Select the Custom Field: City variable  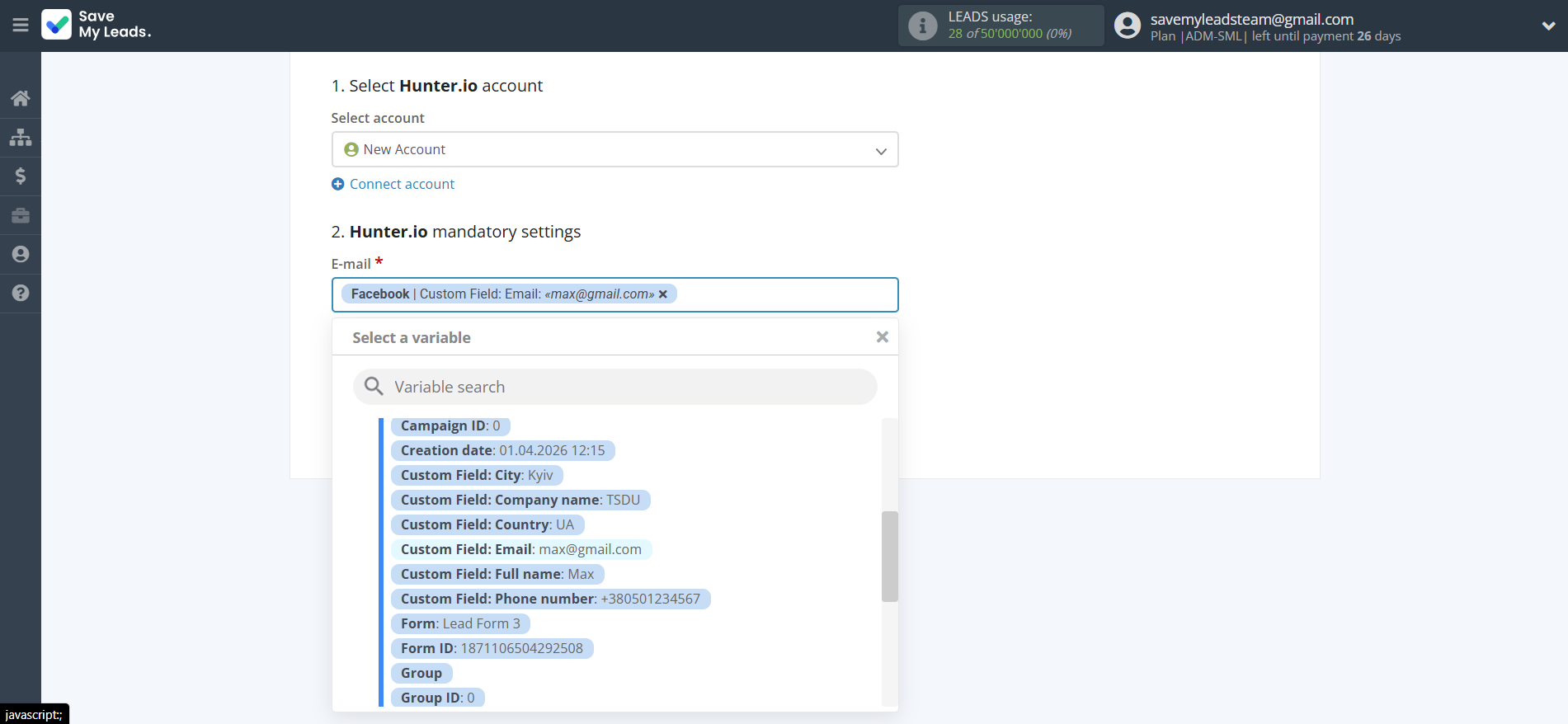click(x=477, y=476)
